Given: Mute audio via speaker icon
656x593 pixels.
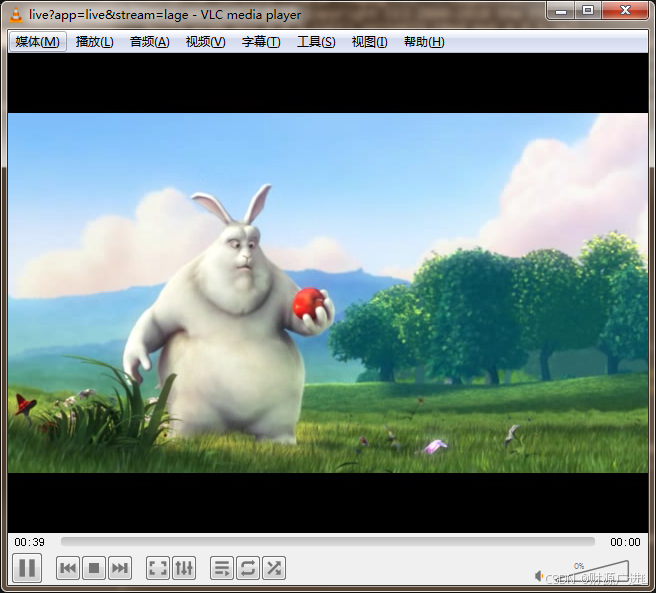Looking at the screenshot, I should (539, 576).
